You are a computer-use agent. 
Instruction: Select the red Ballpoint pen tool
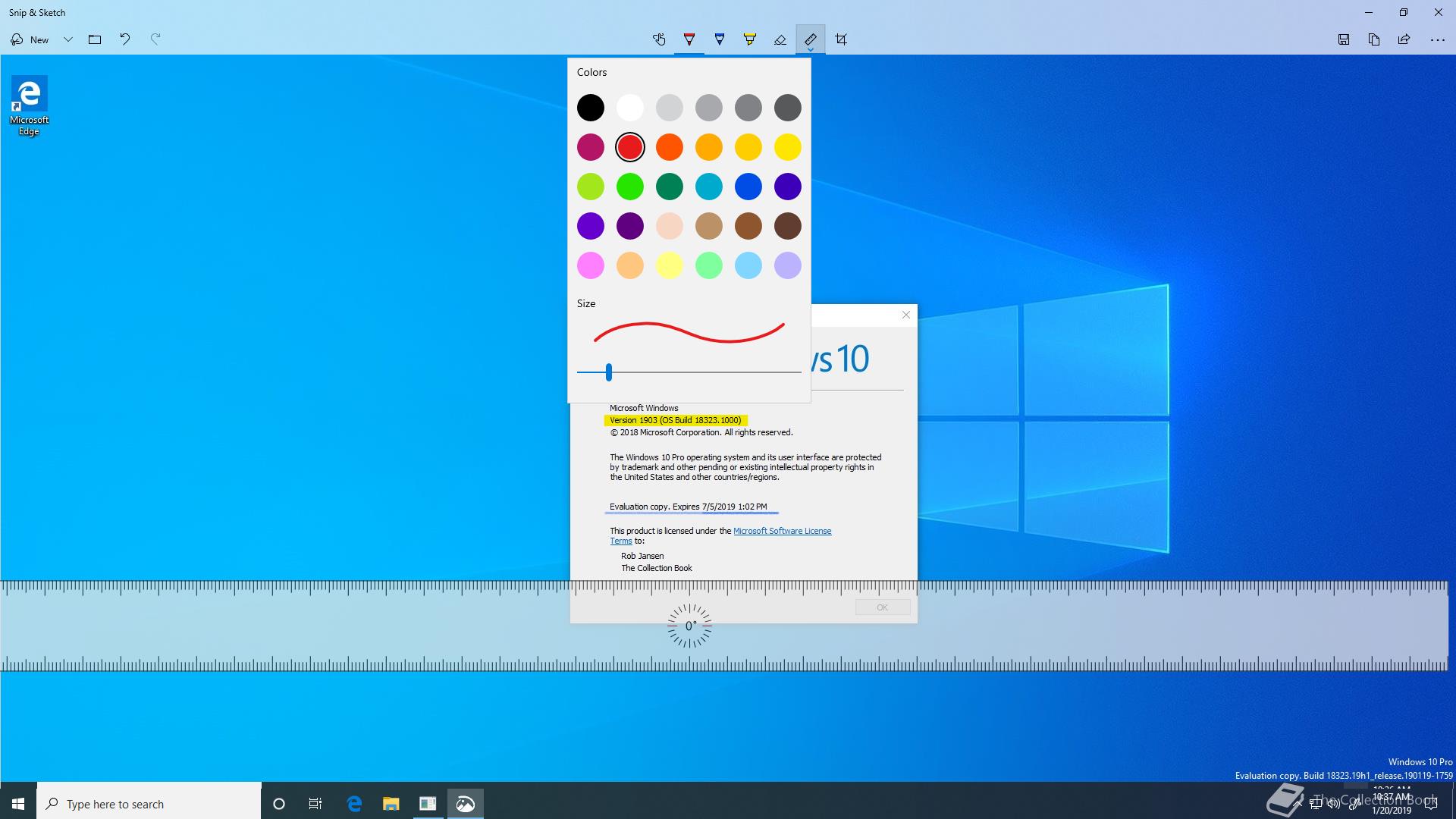[x=689, y=39]
